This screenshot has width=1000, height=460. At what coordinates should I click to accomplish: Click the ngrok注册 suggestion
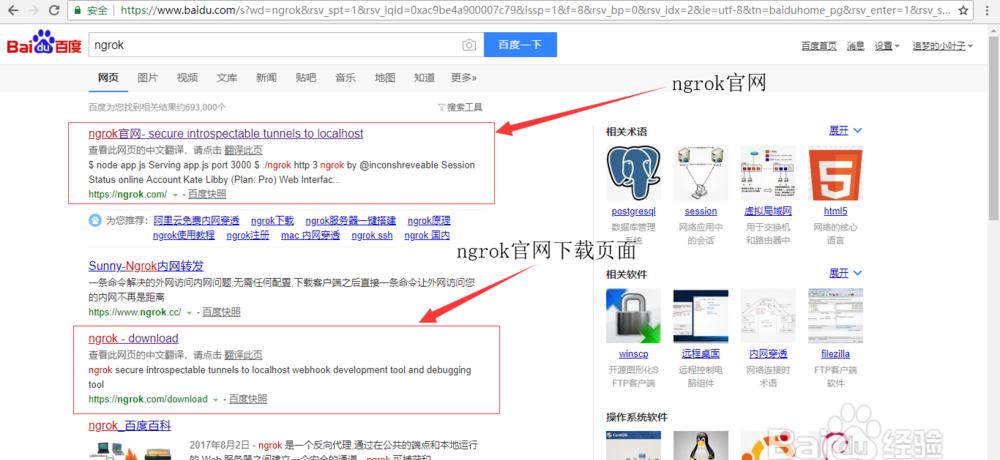248,235
